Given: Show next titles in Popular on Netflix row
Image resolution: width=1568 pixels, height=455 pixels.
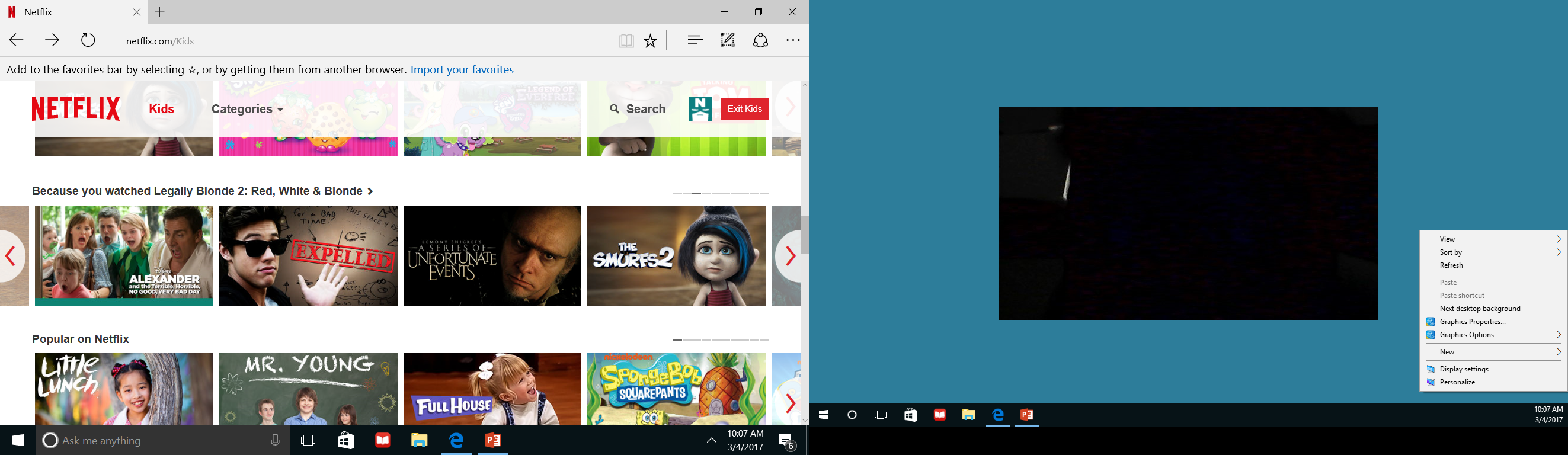Looking at the screenshot, I should (789, 403).
